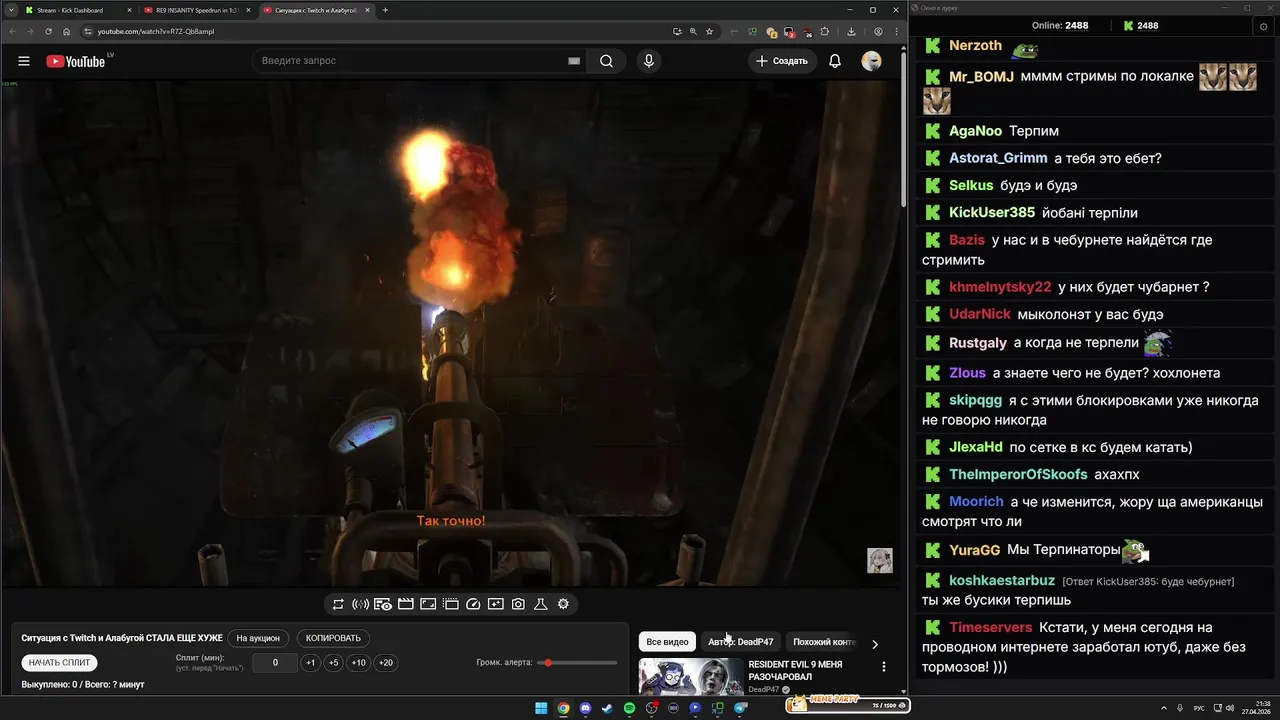The width and height of the screenshot is (1280, 720).
Task: Bookmark this page with the star
Action: (710, 31)
